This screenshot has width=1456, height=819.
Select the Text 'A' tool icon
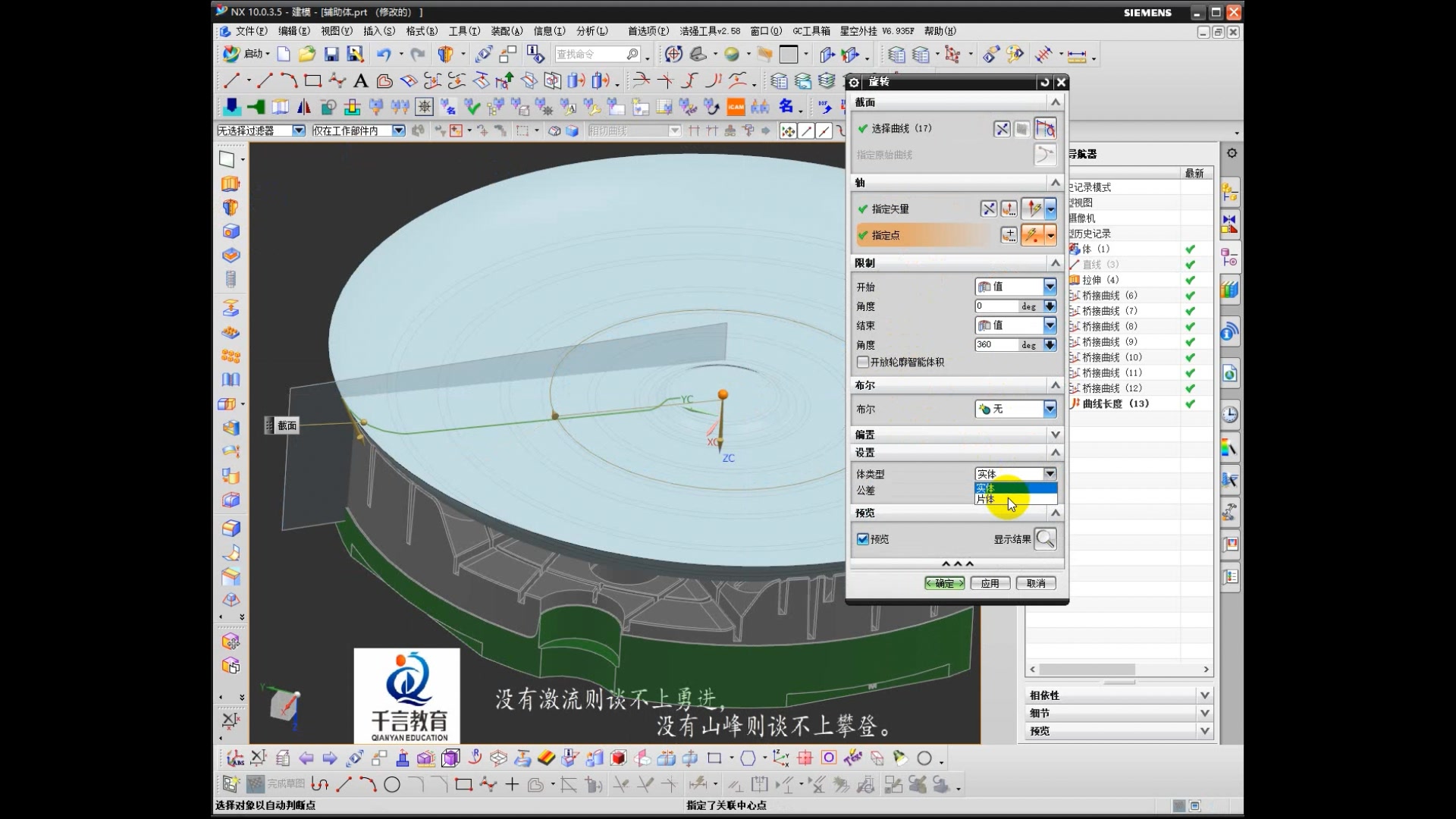[x=361, y=81]
